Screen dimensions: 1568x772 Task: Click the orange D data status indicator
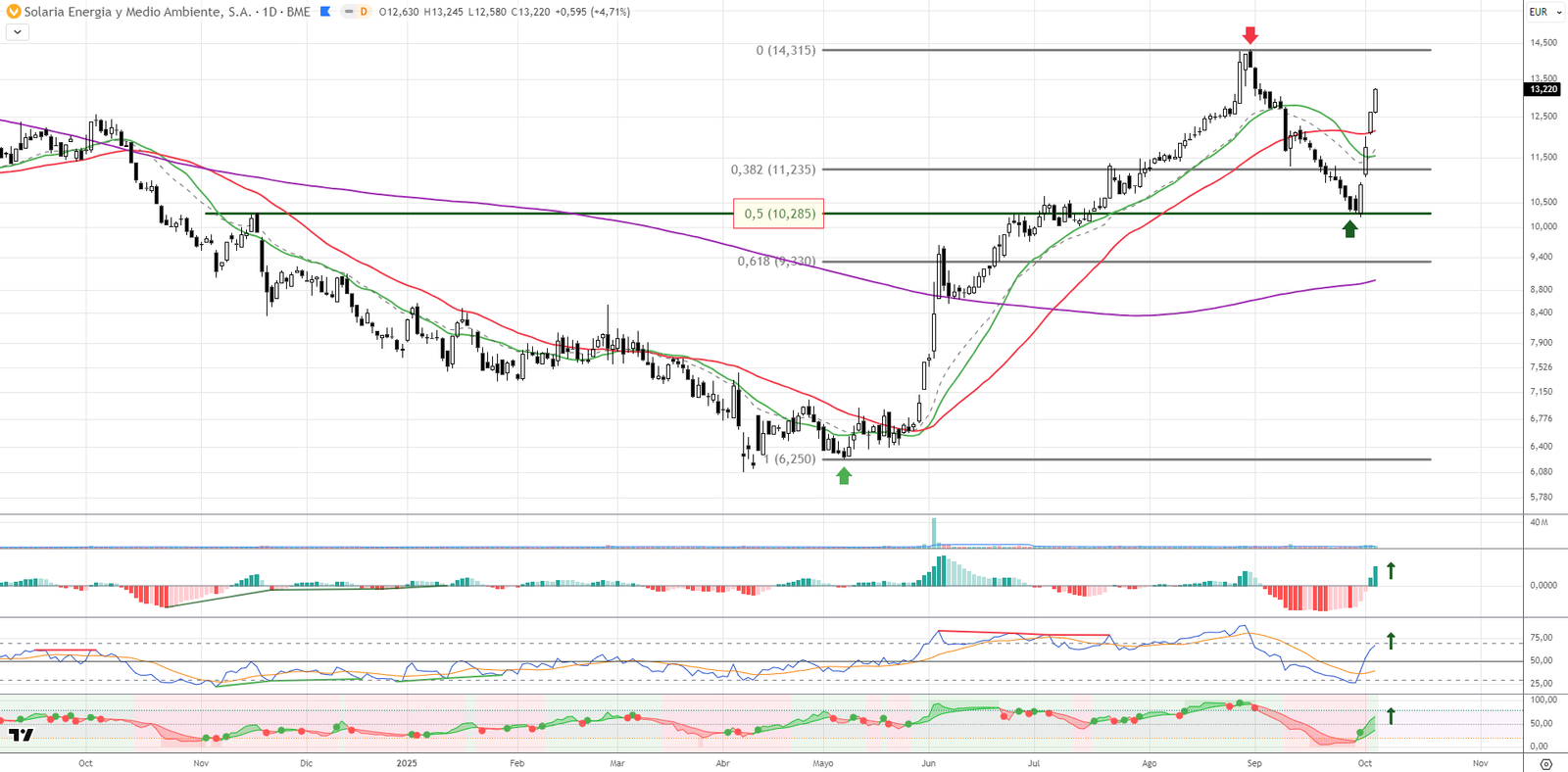364,12
